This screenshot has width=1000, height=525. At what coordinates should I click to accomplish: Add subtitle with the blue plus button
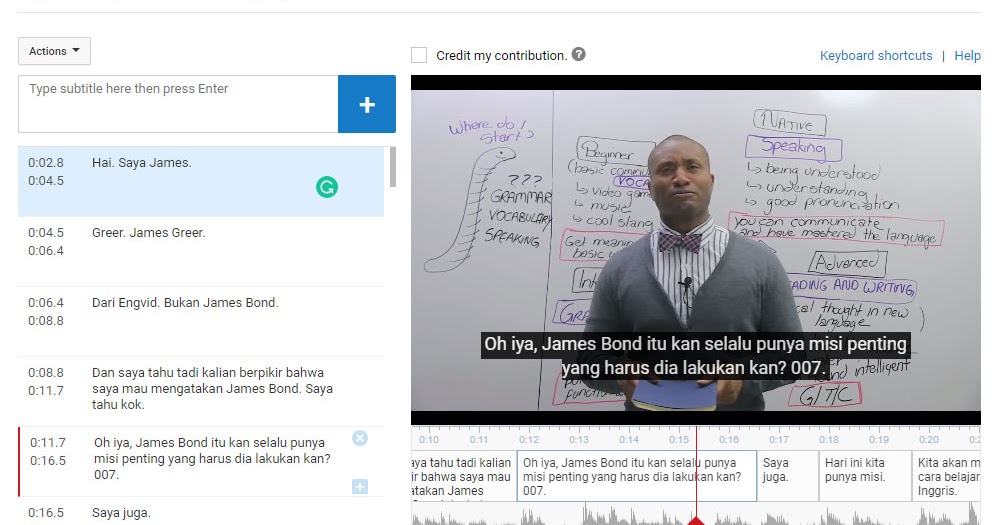point(367,104)
